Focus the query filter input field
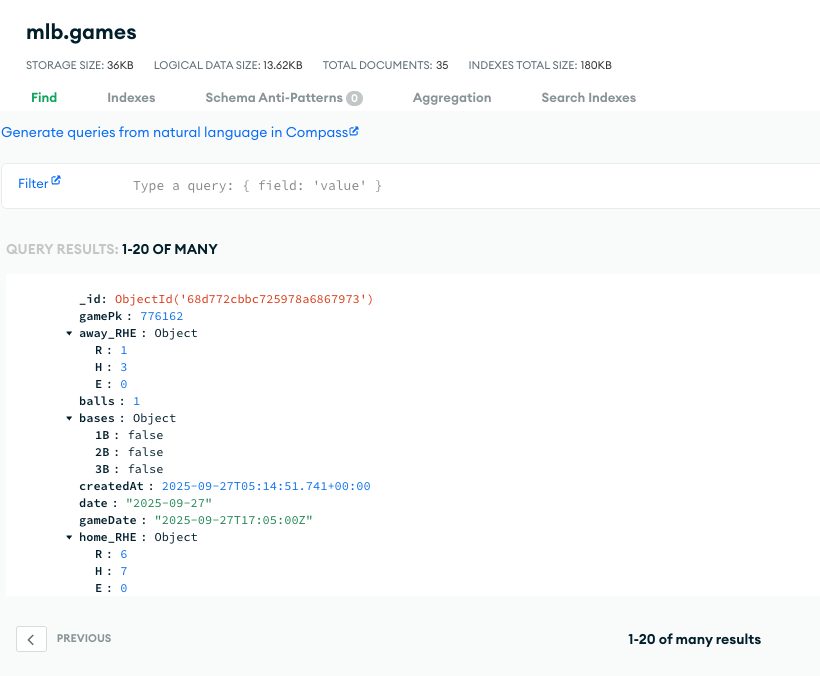 [x=471, y=186]
